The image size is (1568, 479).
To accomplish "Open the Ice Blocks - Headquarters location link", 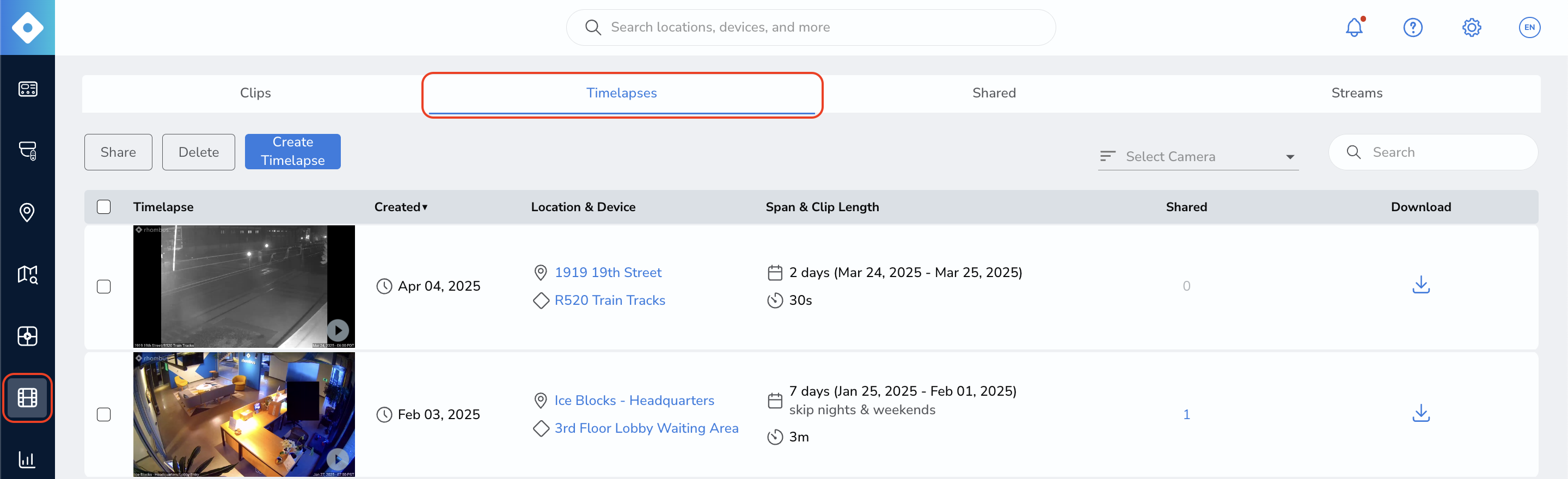I will 634,401.
